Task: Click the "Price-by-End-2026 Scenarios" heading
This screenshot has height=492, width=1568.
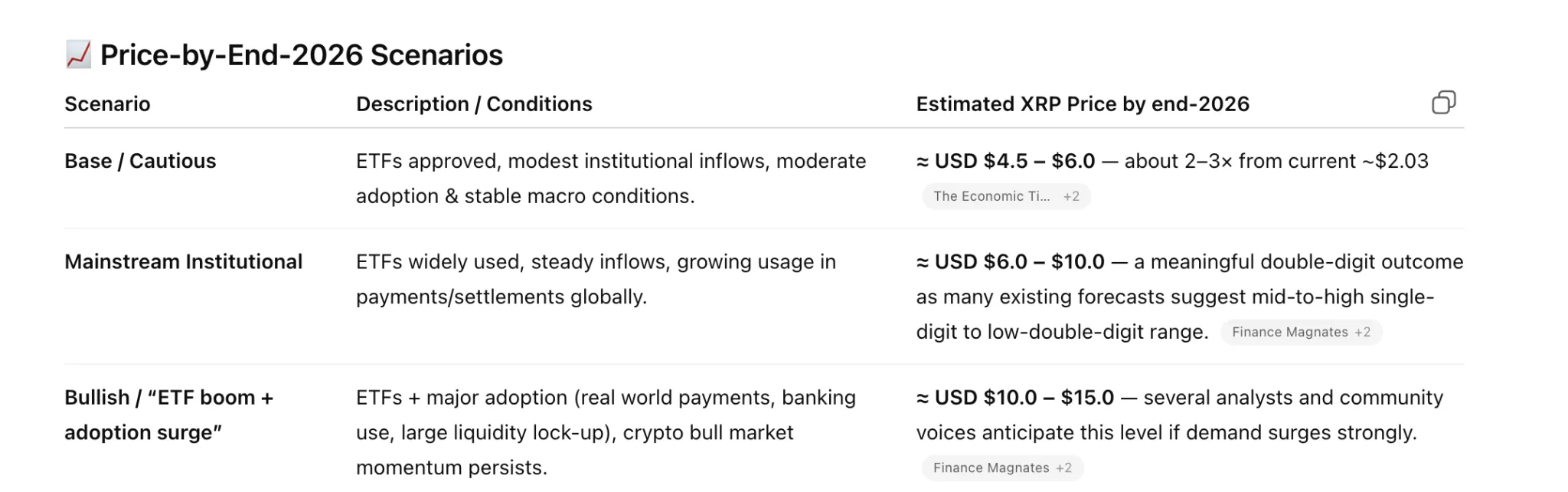Action: tap(303, 54)
